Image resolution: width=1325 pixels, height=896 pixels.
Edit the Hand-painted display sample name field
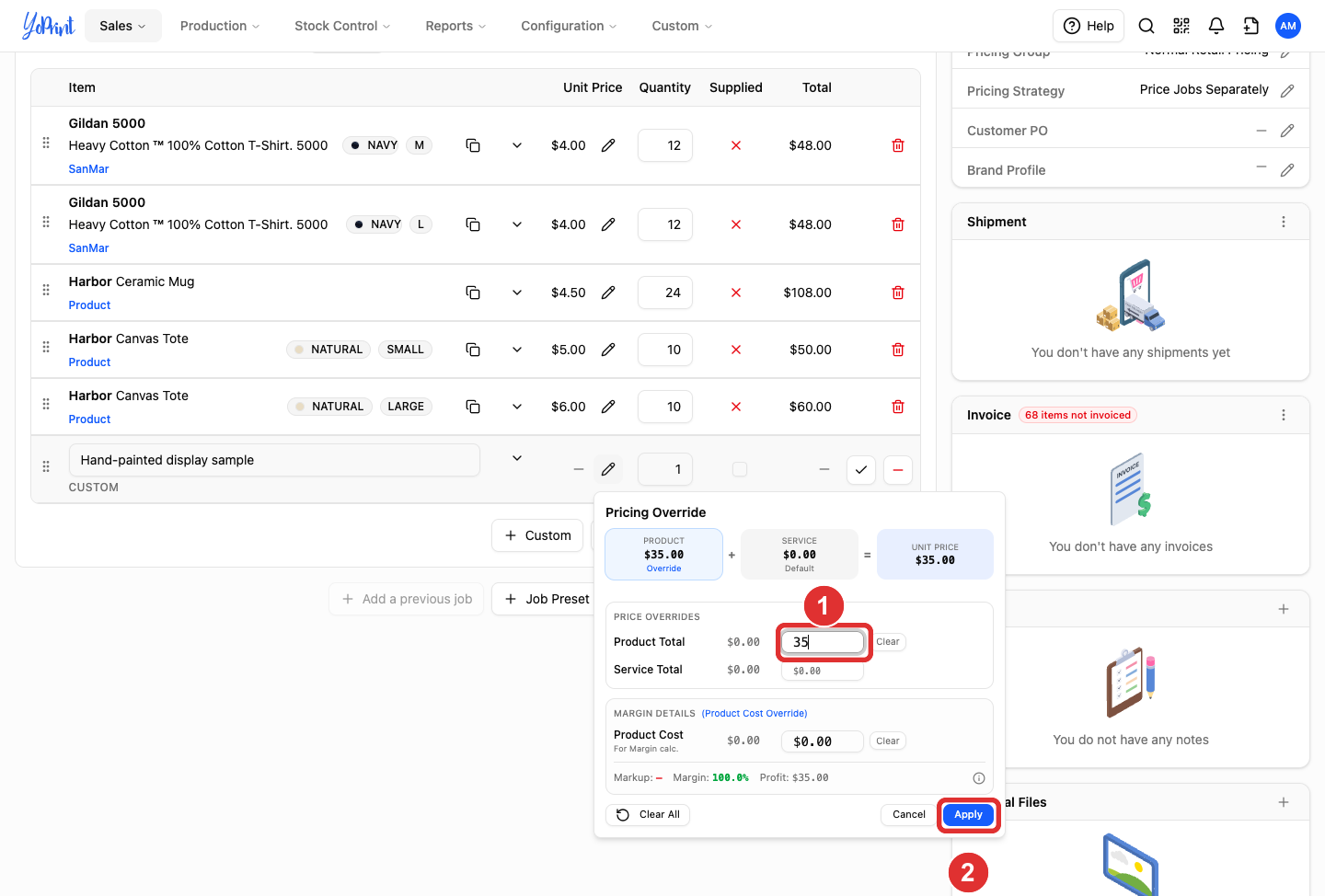[x=274, y=460]
